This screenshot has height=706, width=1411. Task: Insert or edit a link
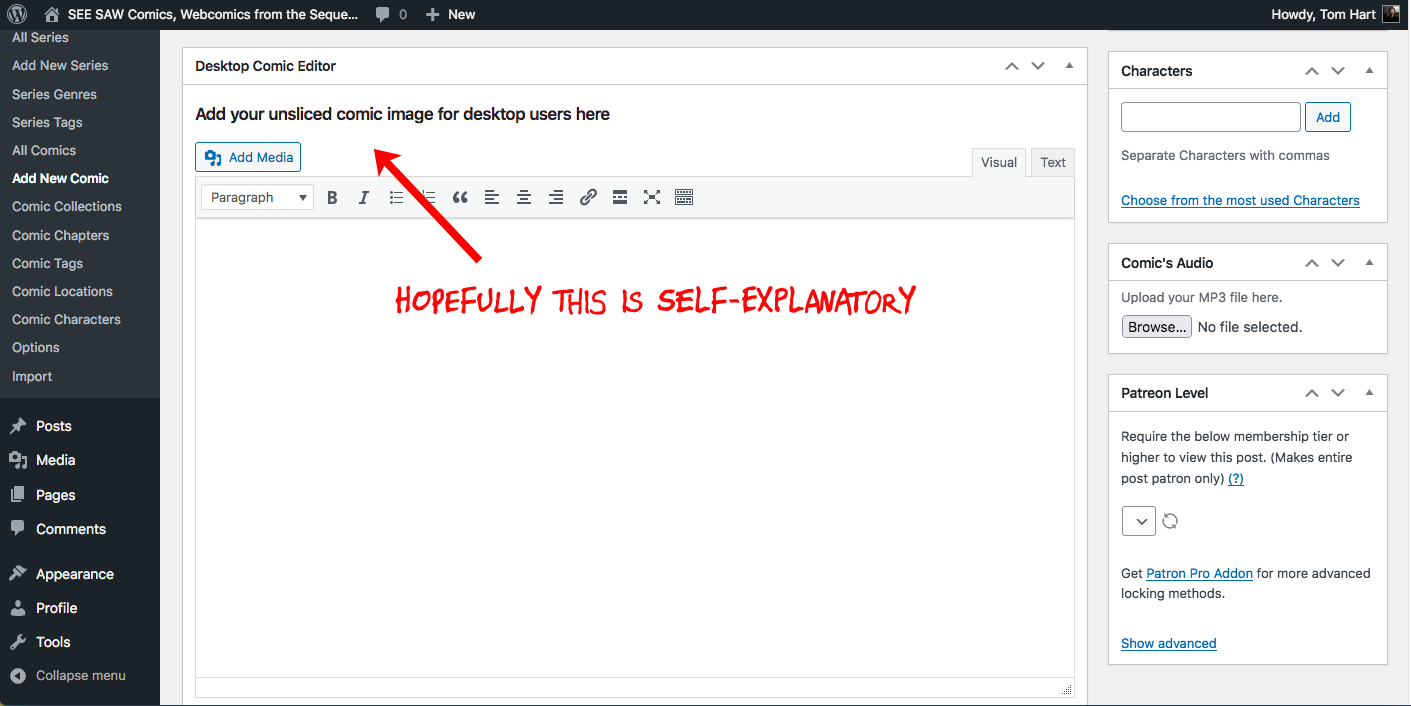[x=588, y=197]
